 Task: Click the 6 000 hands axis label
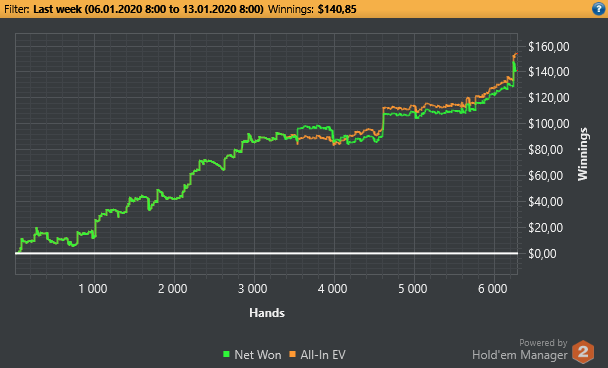pyautogui.click(x=493, y=289)
